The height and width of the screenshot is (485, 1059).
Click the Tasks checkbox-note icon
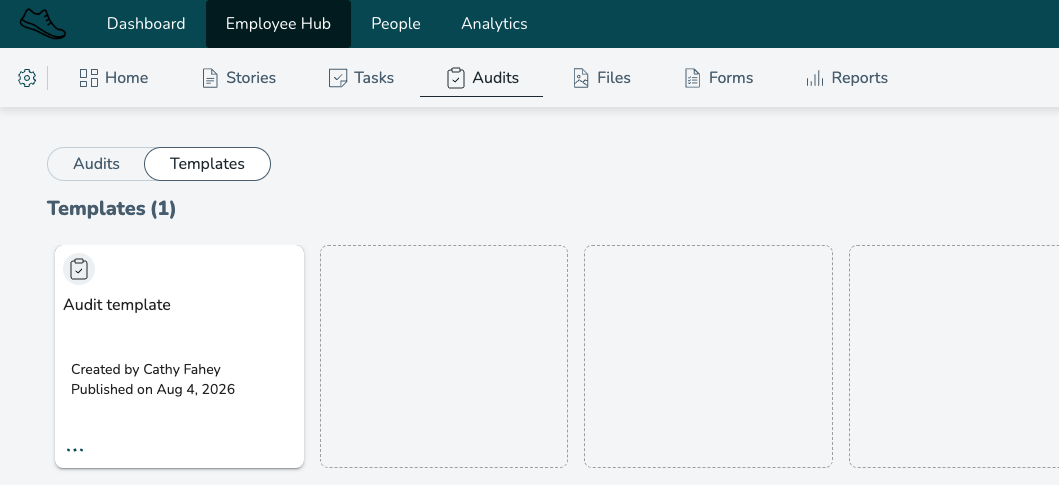coord(338,78)
